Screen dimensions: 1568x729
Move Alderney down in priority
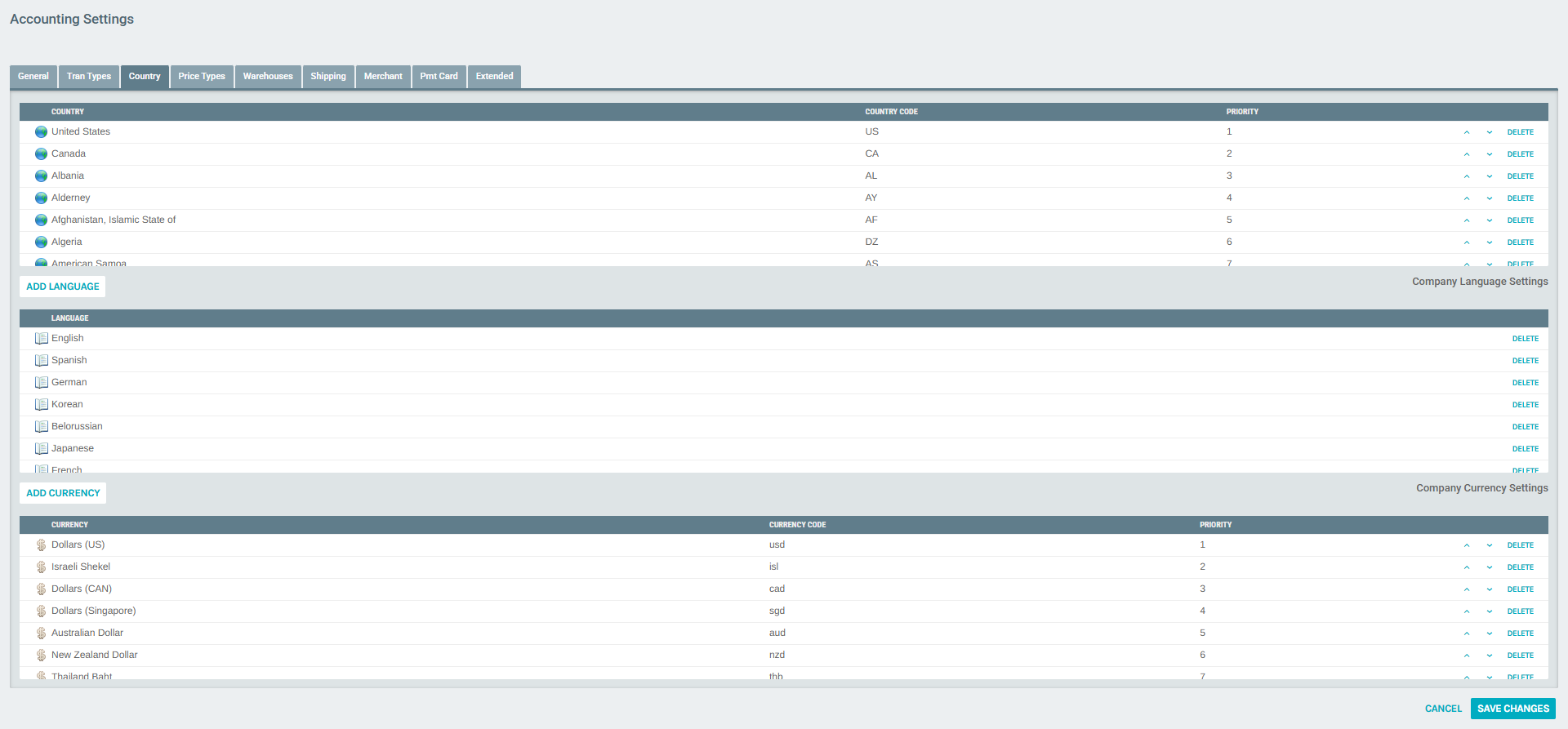pyautogui.click(x=1490, y=198)
